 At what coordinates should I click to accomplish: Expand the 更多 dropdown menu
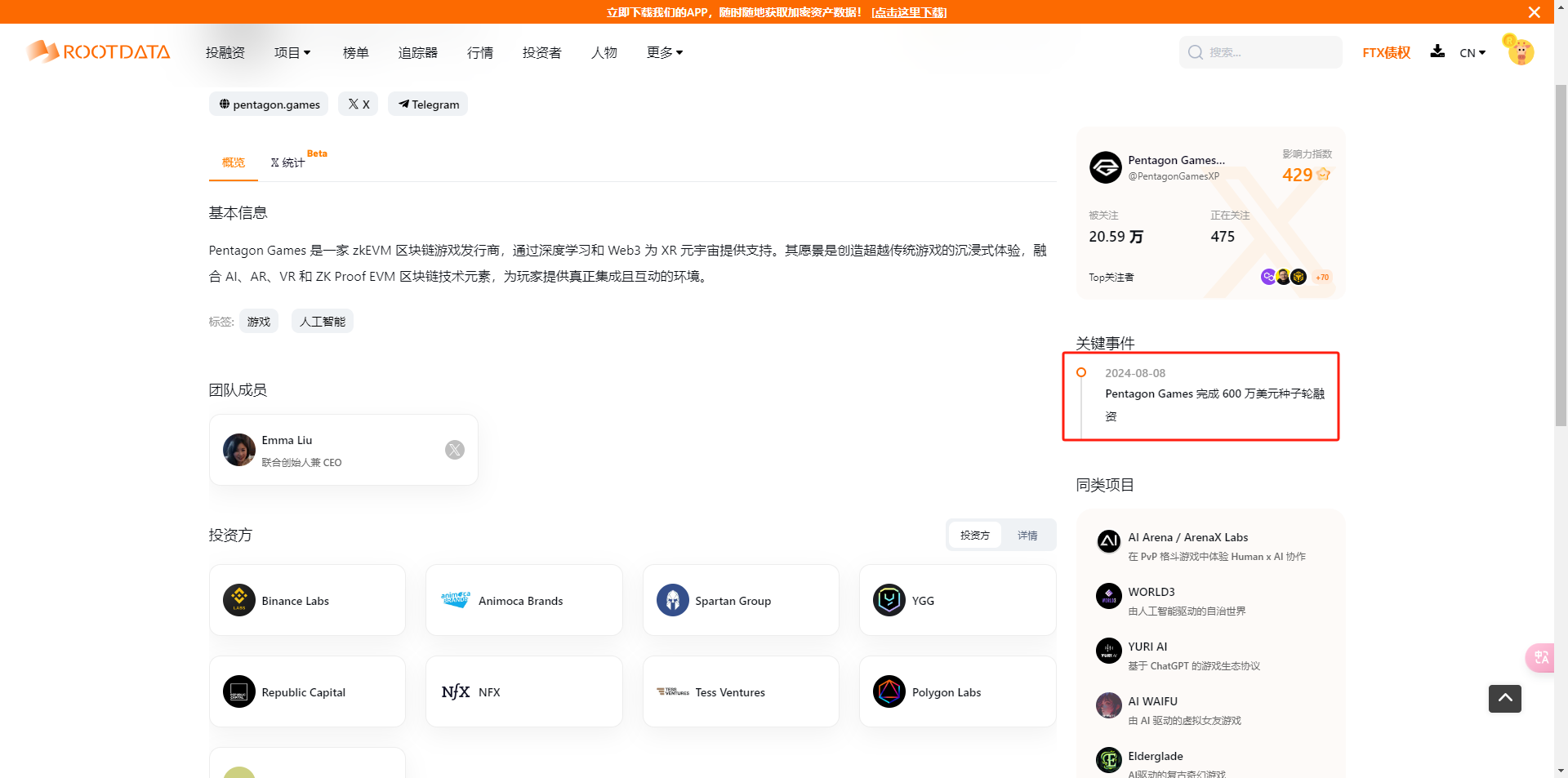(x=665, y=52)
